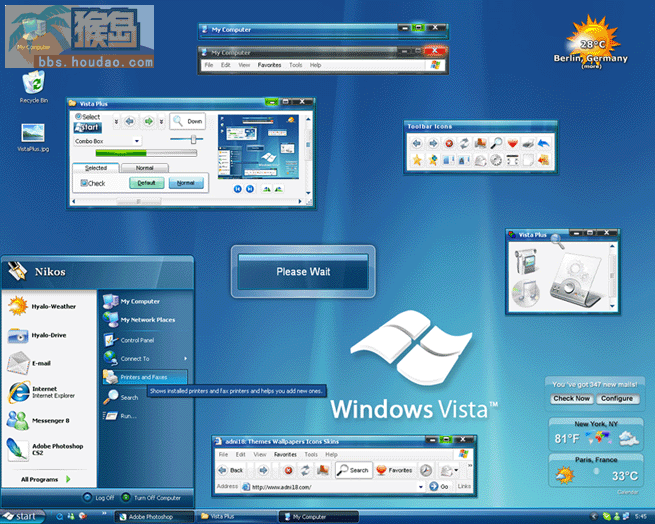Click Home icon in adni18 browser toolbar

322,470
